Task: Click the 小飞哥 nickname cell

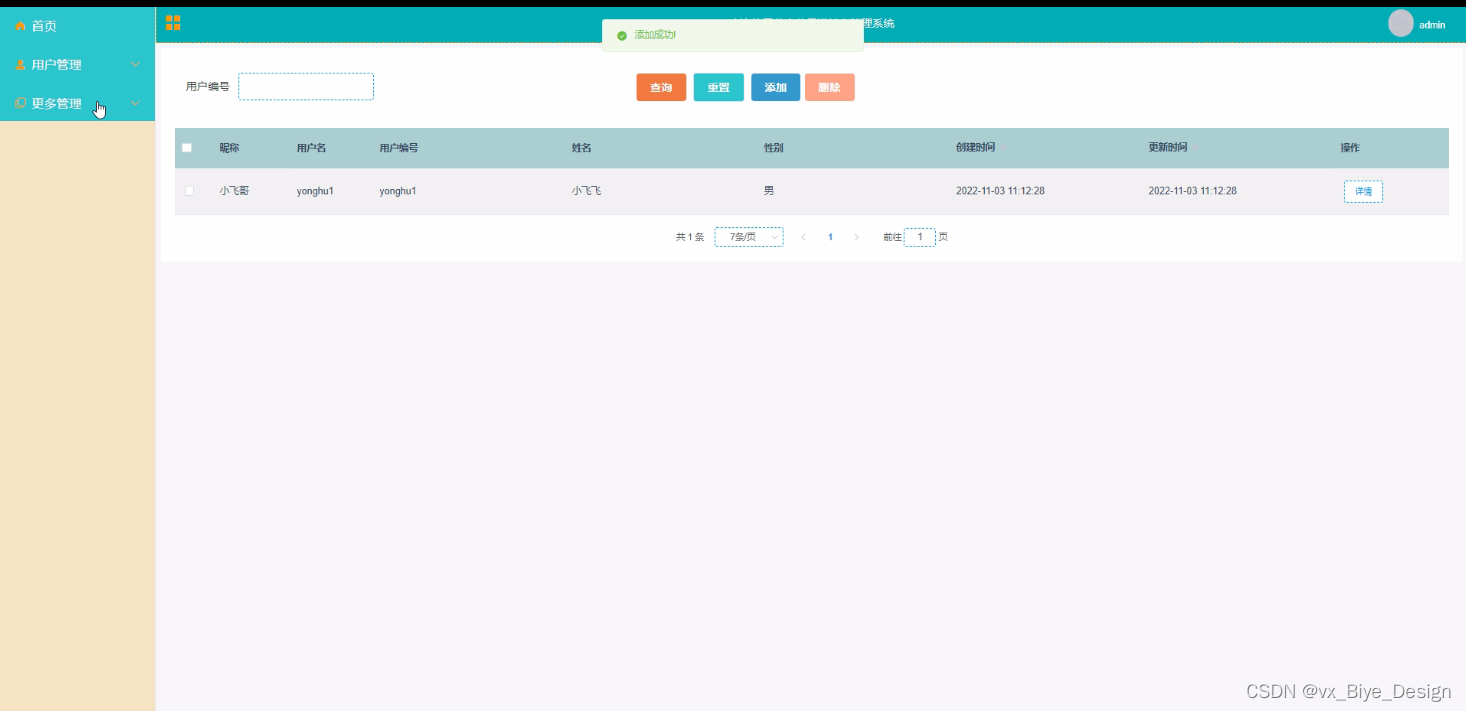Action: [235, 190]
